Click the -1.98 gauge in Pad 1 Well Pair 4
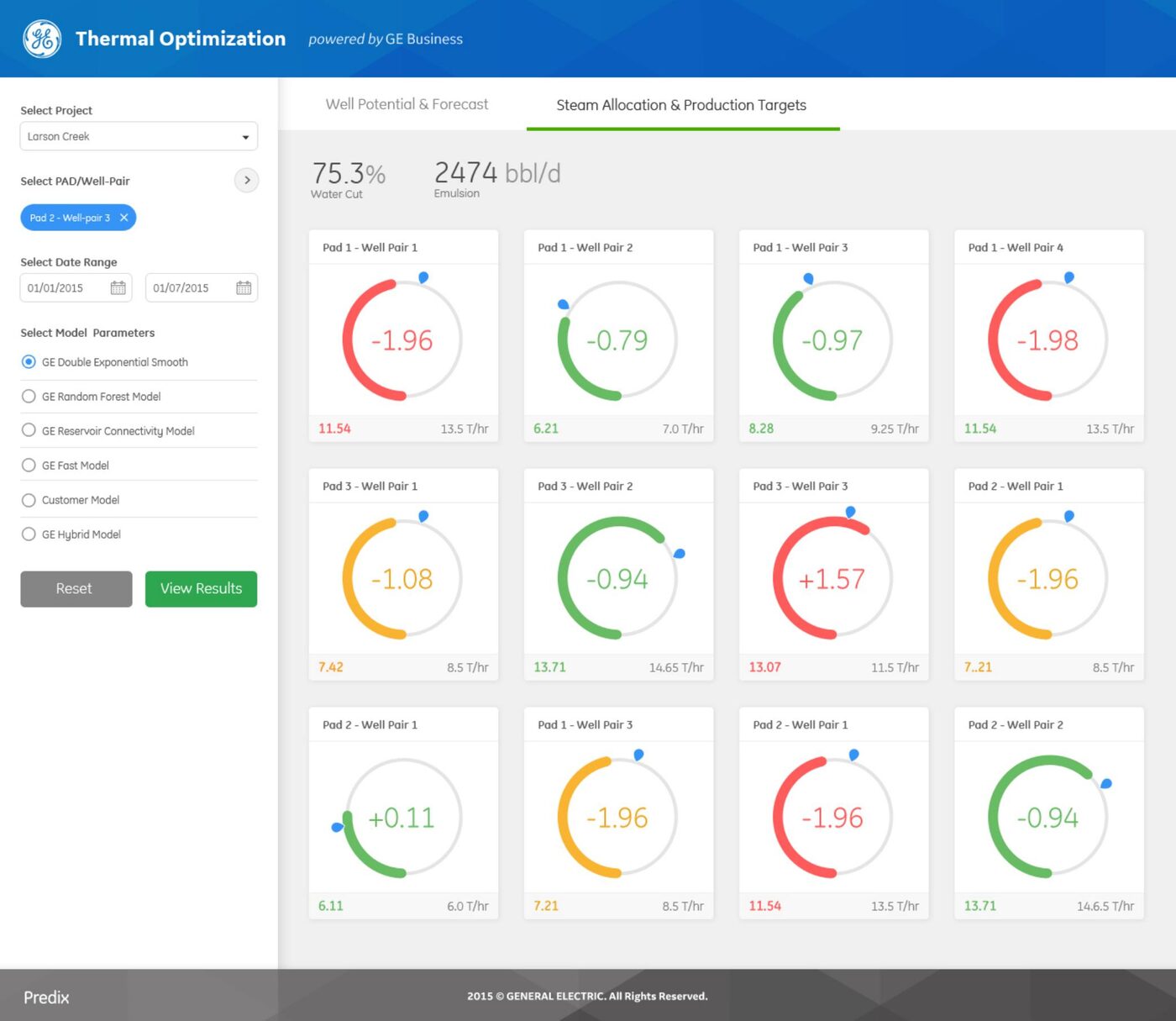 [1047, 340]
